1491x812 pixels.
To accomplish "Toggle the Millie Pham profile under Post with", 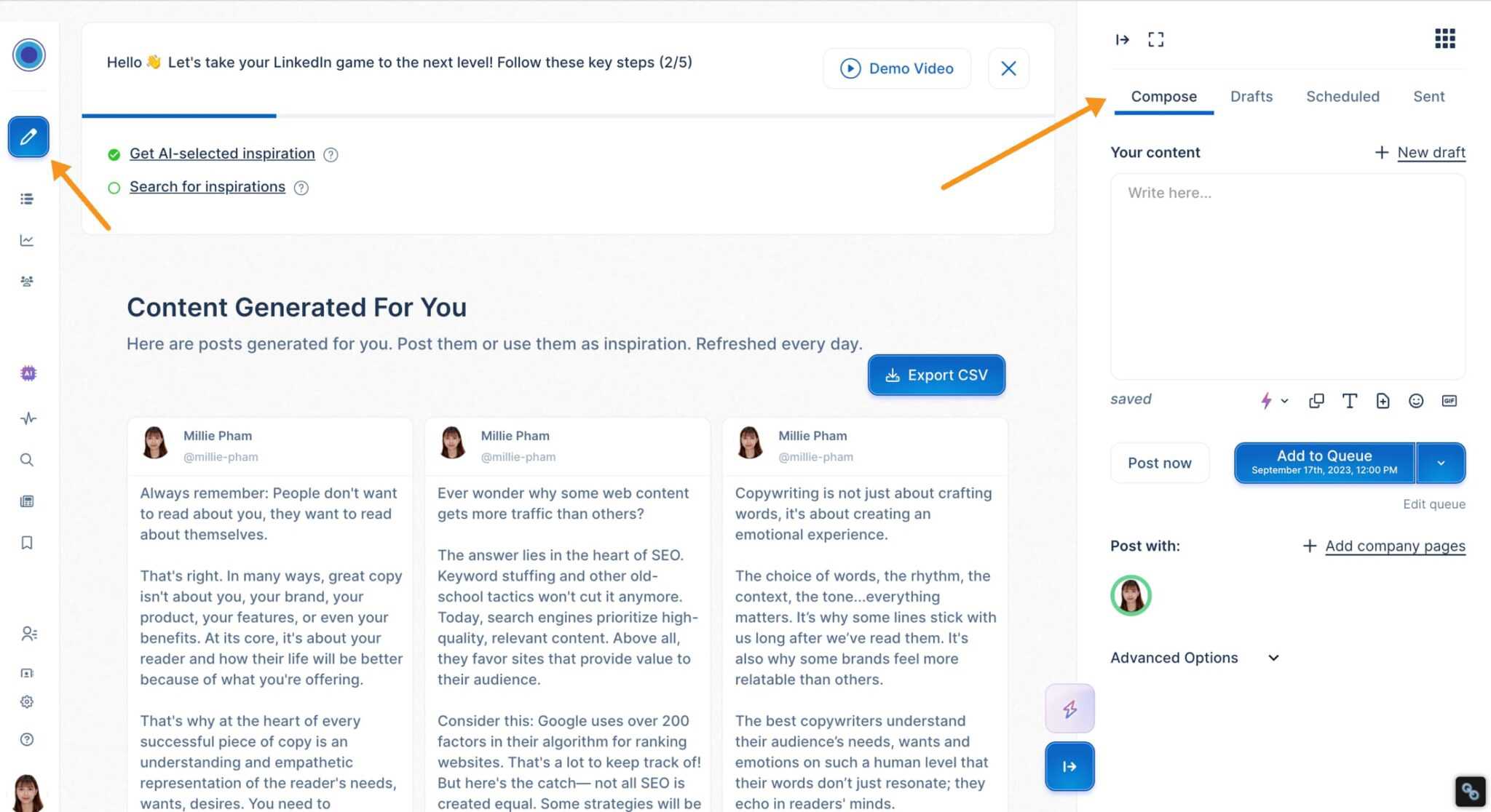I will click(x=1131, y=596).
